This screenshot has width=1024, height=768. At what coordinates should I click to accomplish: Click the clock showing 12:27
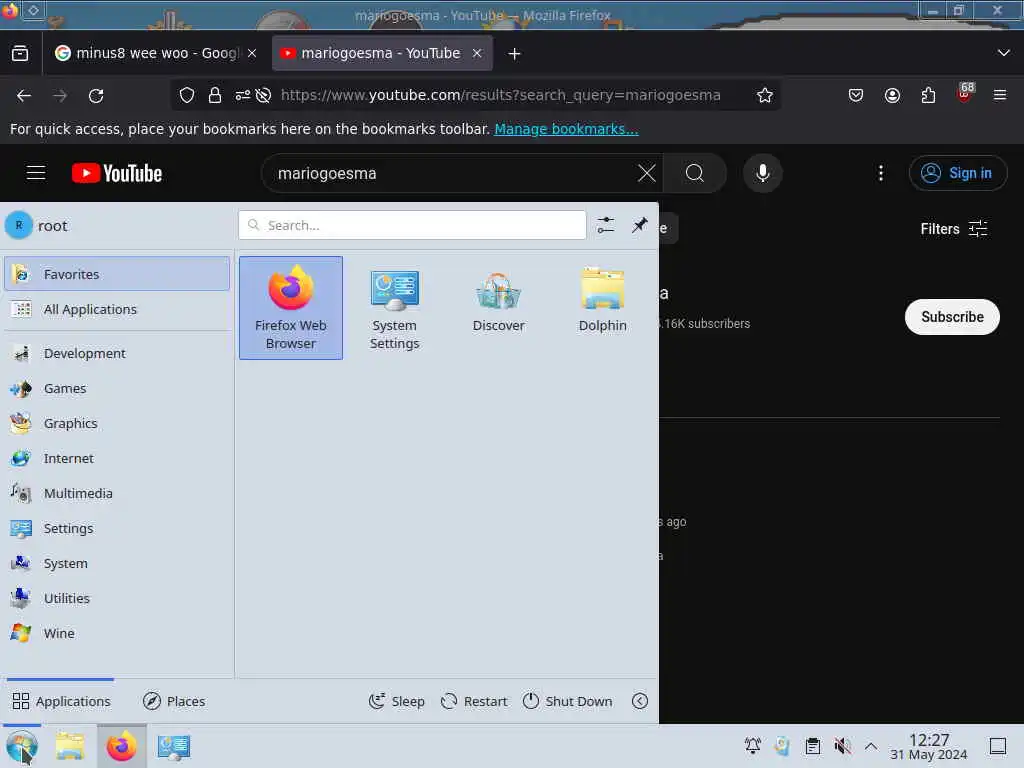(x=929, y=746)
